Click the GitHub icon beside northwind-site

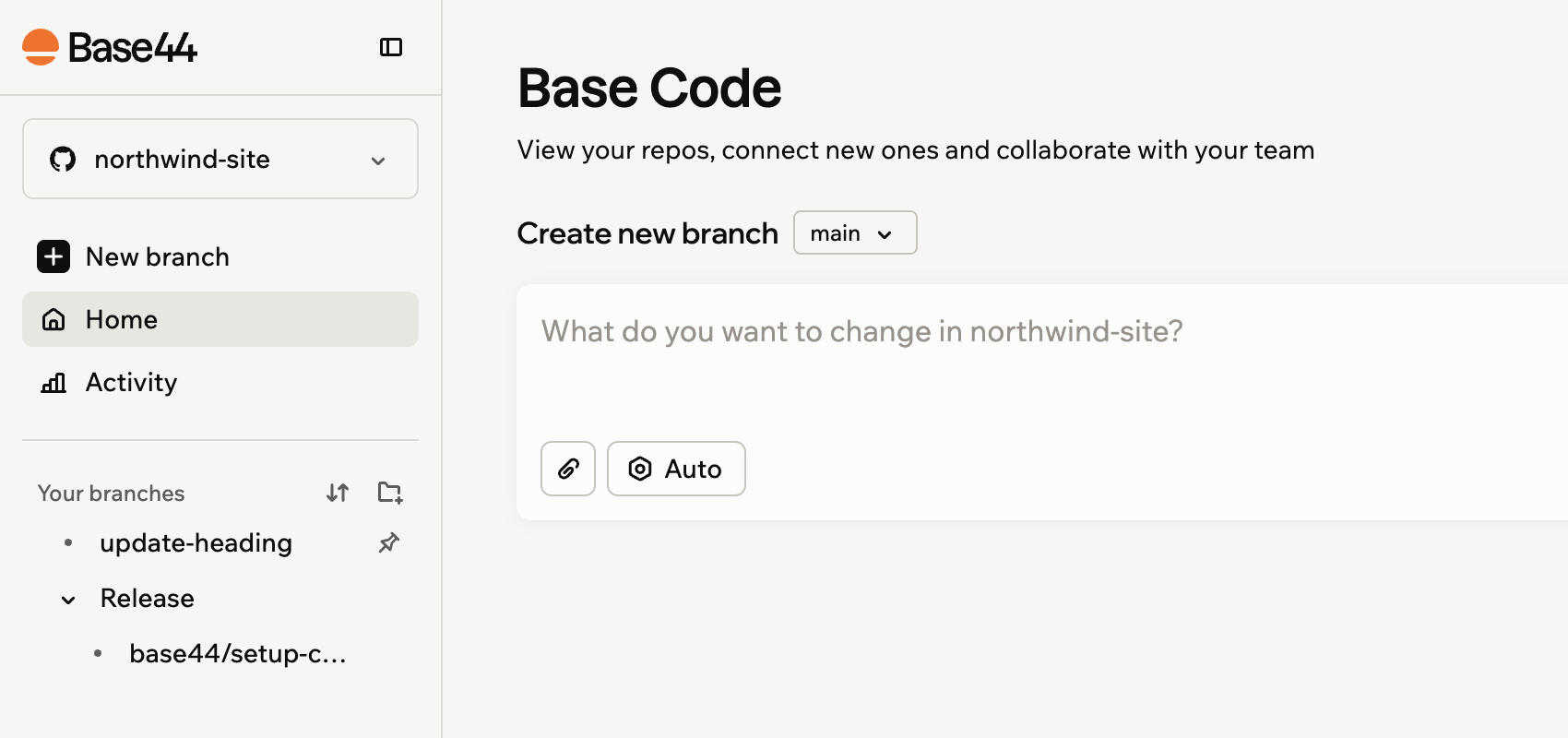pos(63,160)
